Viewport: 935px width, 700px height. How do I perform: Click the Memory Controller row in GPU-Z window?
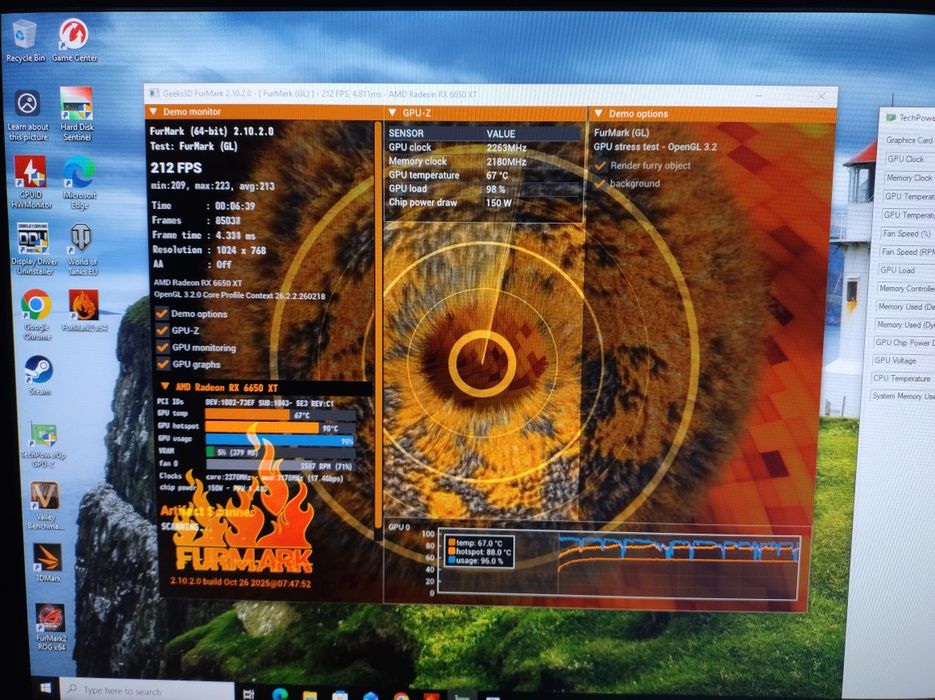[x=905, y=288]
